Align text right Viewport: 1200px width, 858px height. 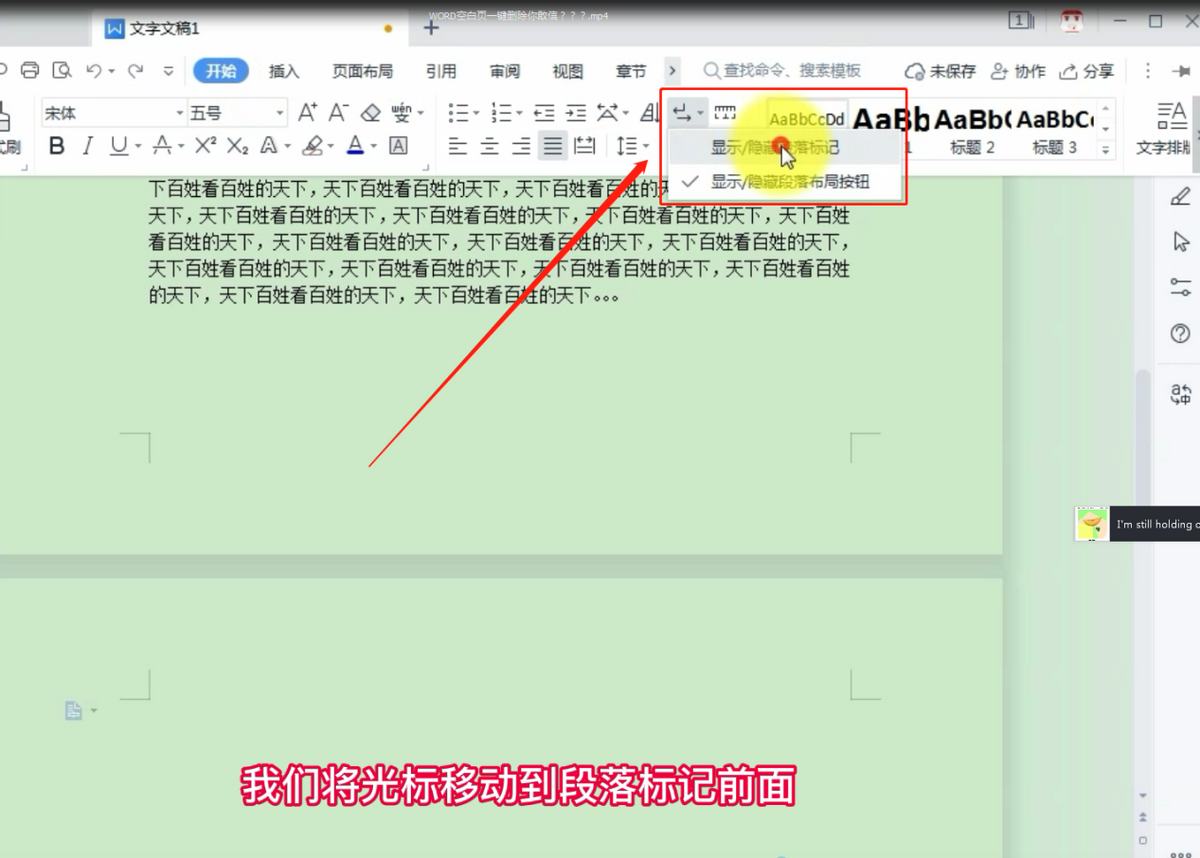(521, 146)
